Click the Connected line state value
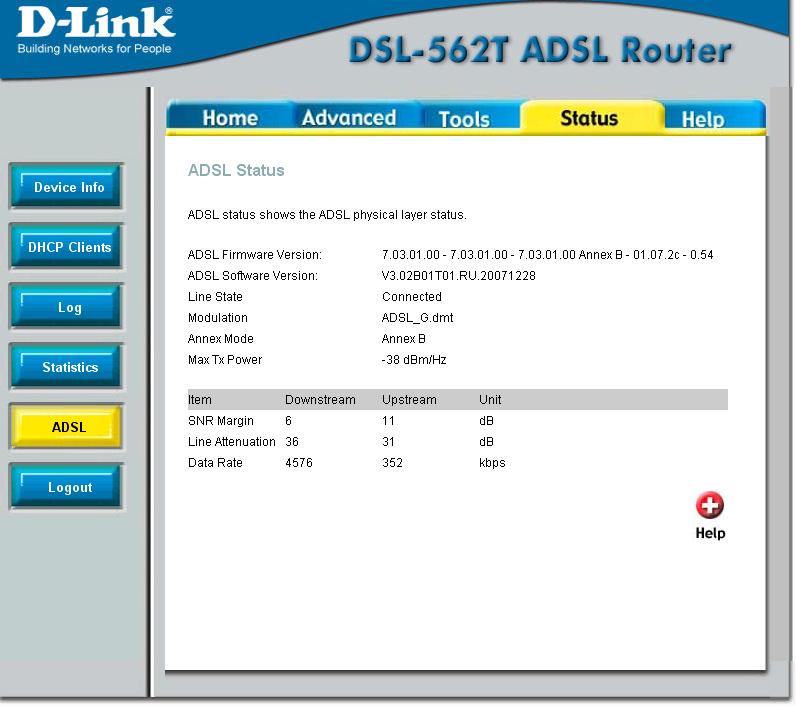796x707 pixels. 412,296
